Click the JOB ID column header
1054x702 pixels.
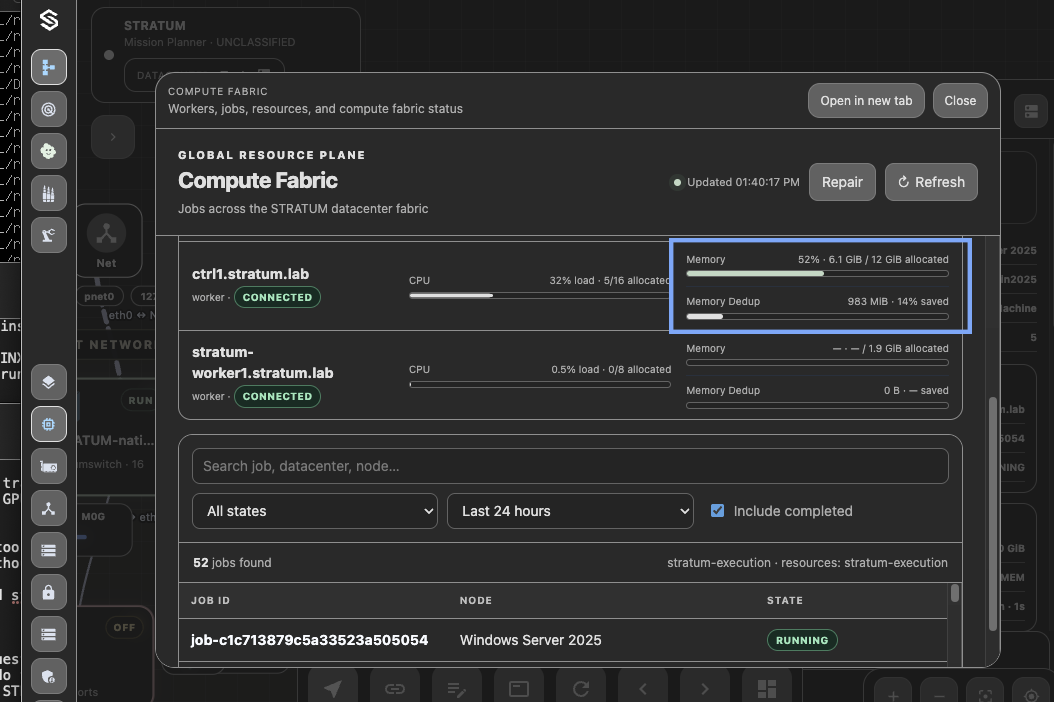[210, 600]
